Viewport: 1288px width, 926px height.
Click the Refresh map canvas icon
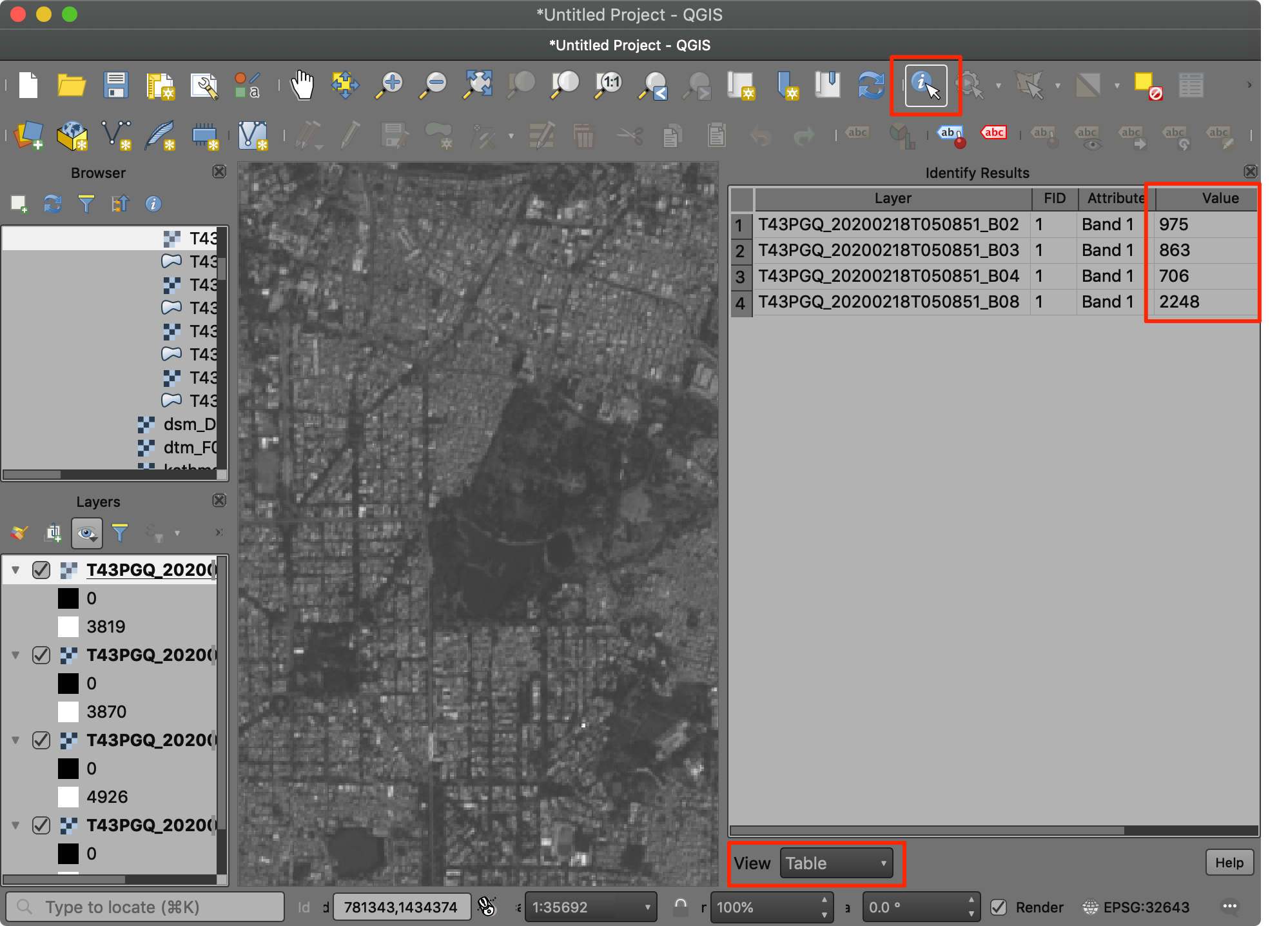(870, 86)
